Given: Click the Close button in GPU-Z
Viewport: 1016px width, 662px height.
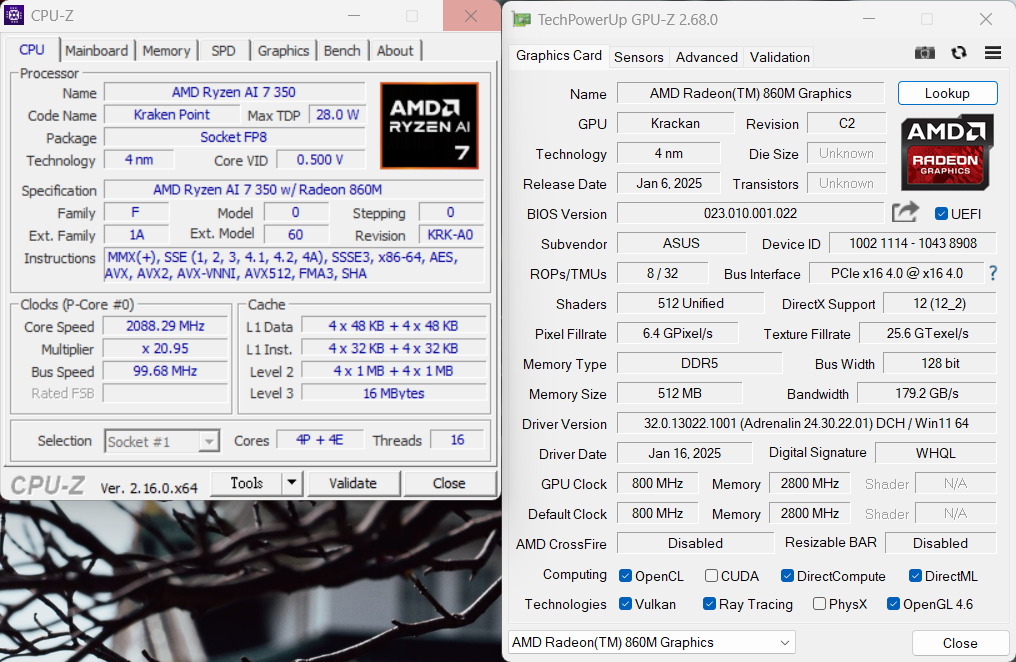Looking at the screenshot, I should (960, 643).
